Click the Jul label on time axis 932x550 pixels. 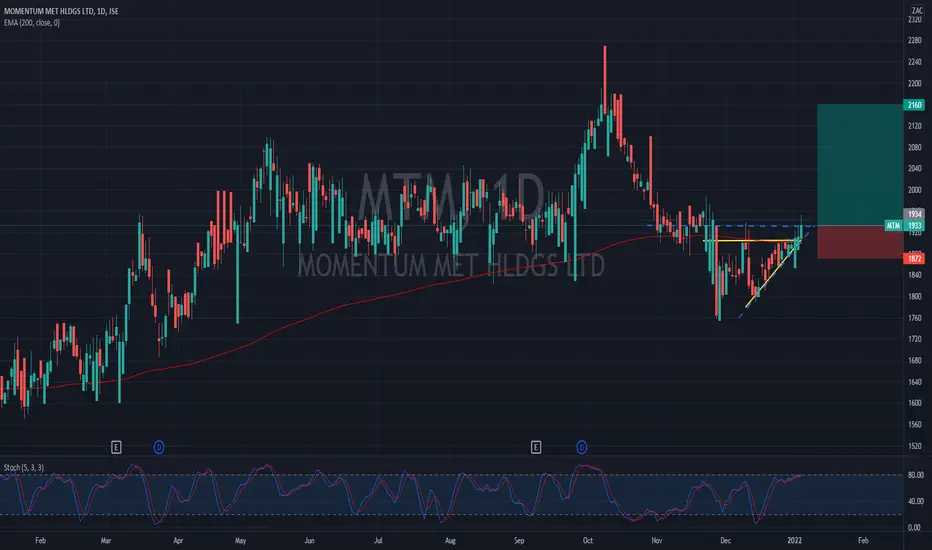(378, 540)
